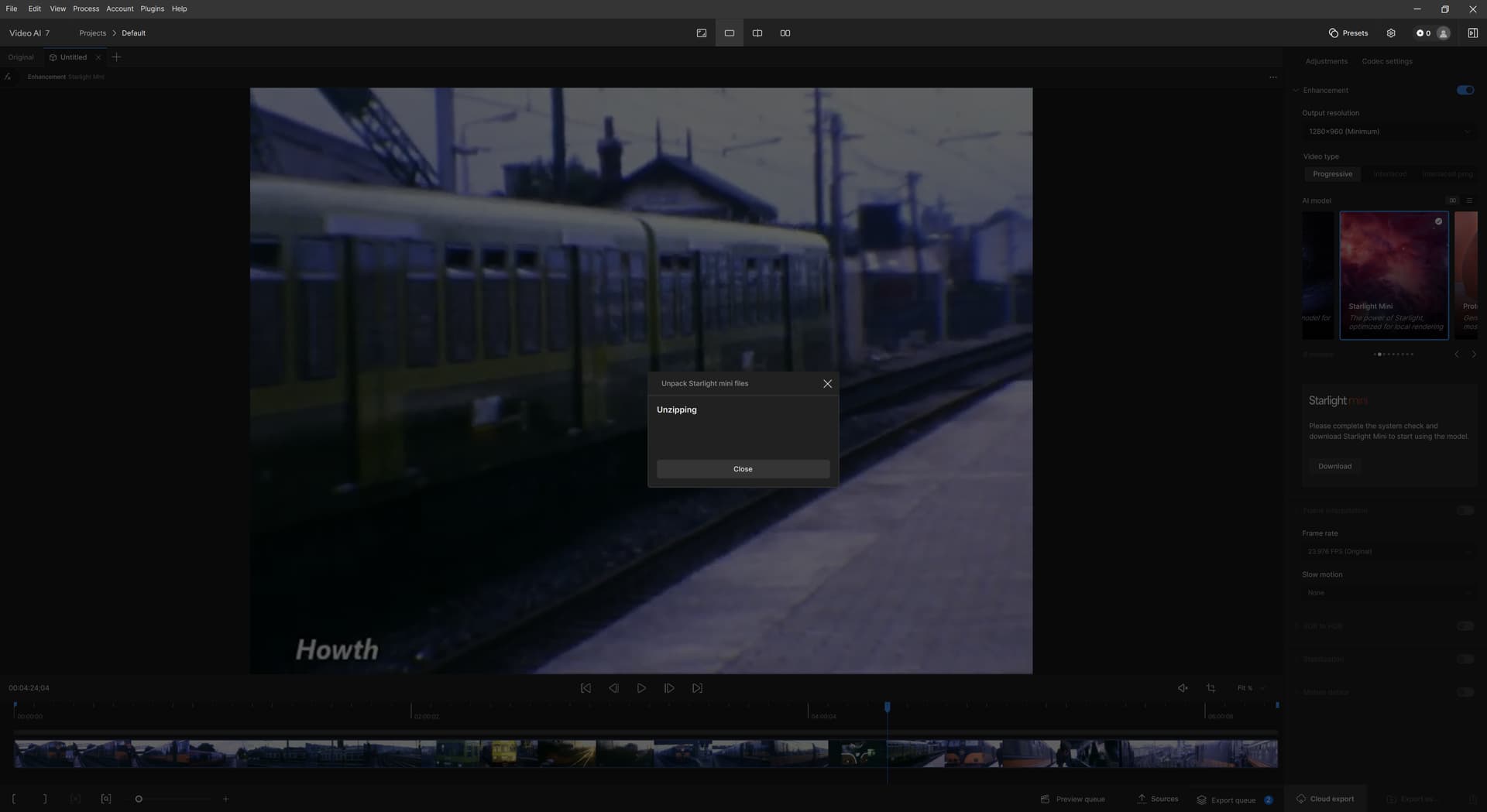Switch to side-by-side view layout
The height and width of the screenshot is (812, 1487).
tap(785, 33)
